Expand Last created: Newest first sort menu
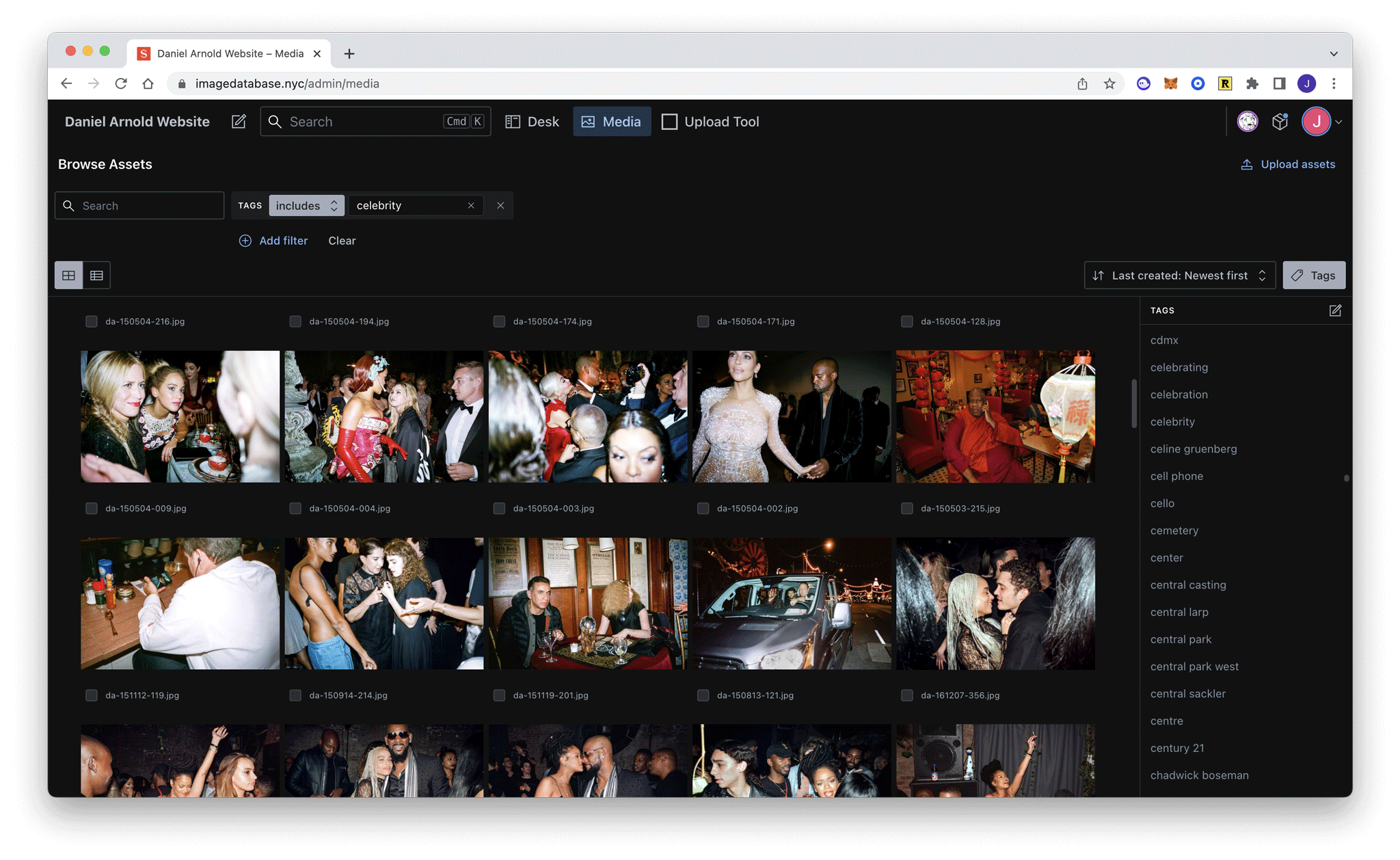This screenshot has width=1400, height=860. point(1179,276)
